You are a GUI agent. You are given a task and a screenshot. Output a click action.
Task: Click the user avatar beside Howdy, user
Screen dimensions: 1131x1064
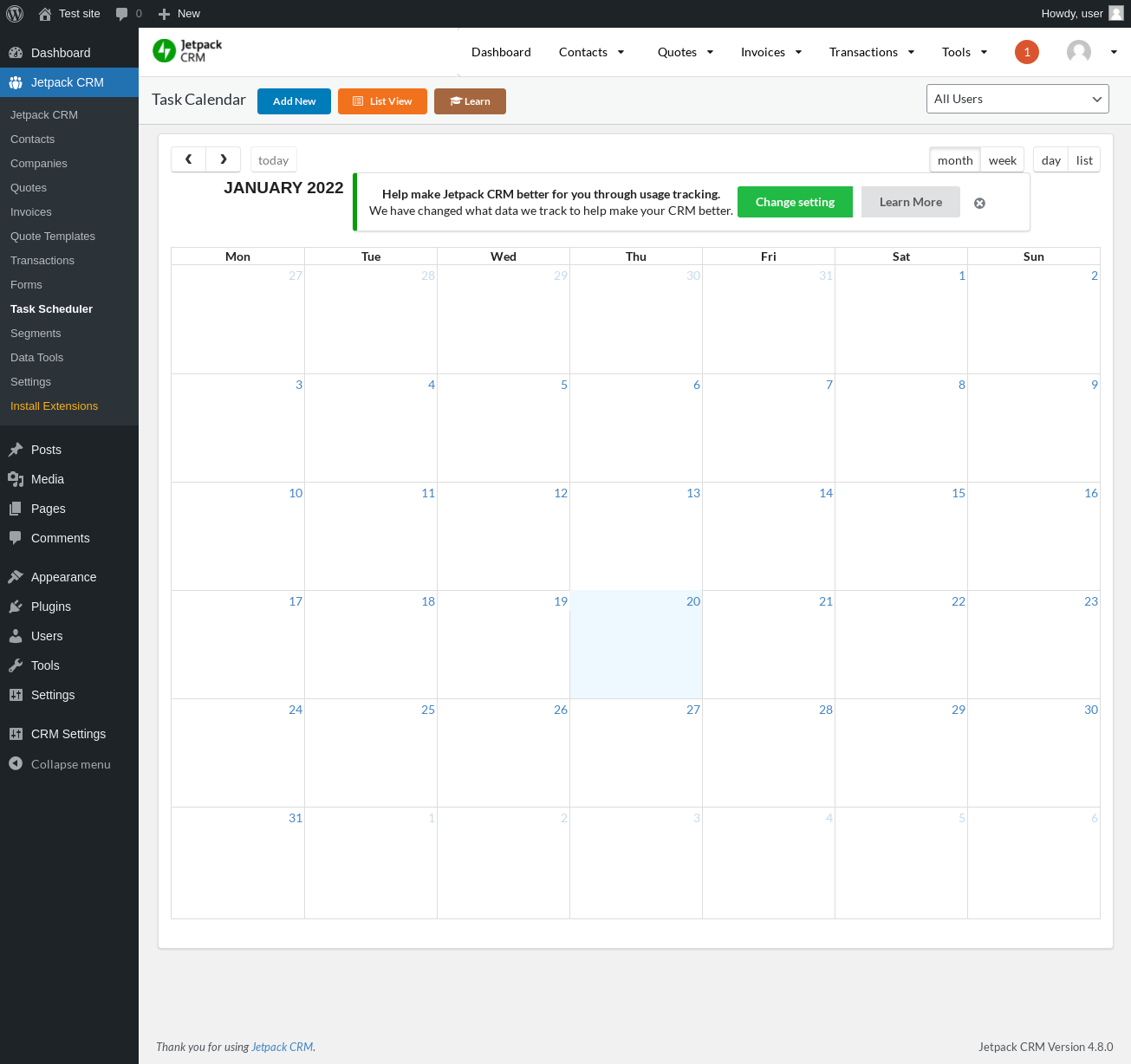click(1116, 14)
